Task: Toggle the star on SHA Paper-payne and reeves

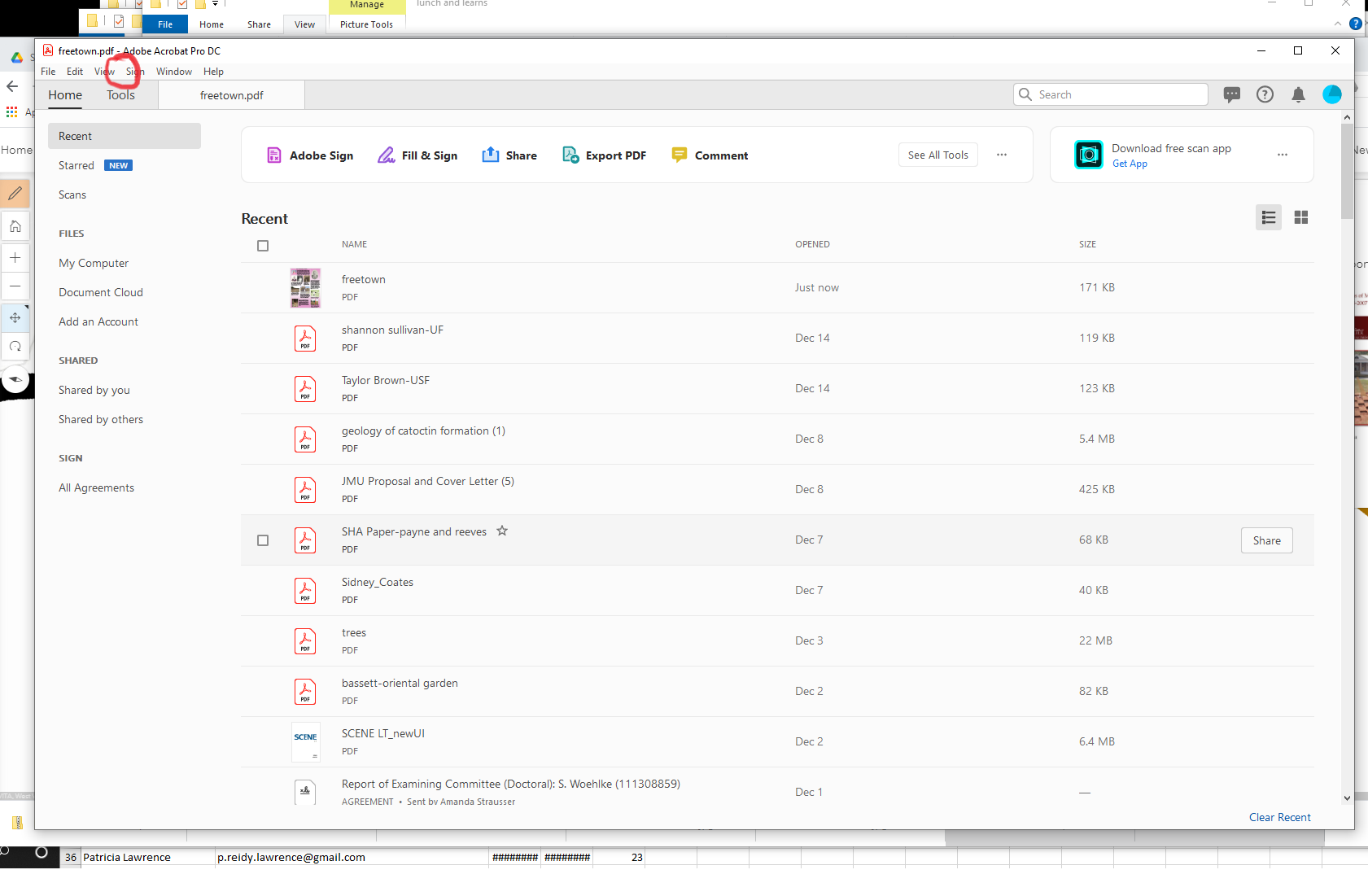Action: [502, 531]
